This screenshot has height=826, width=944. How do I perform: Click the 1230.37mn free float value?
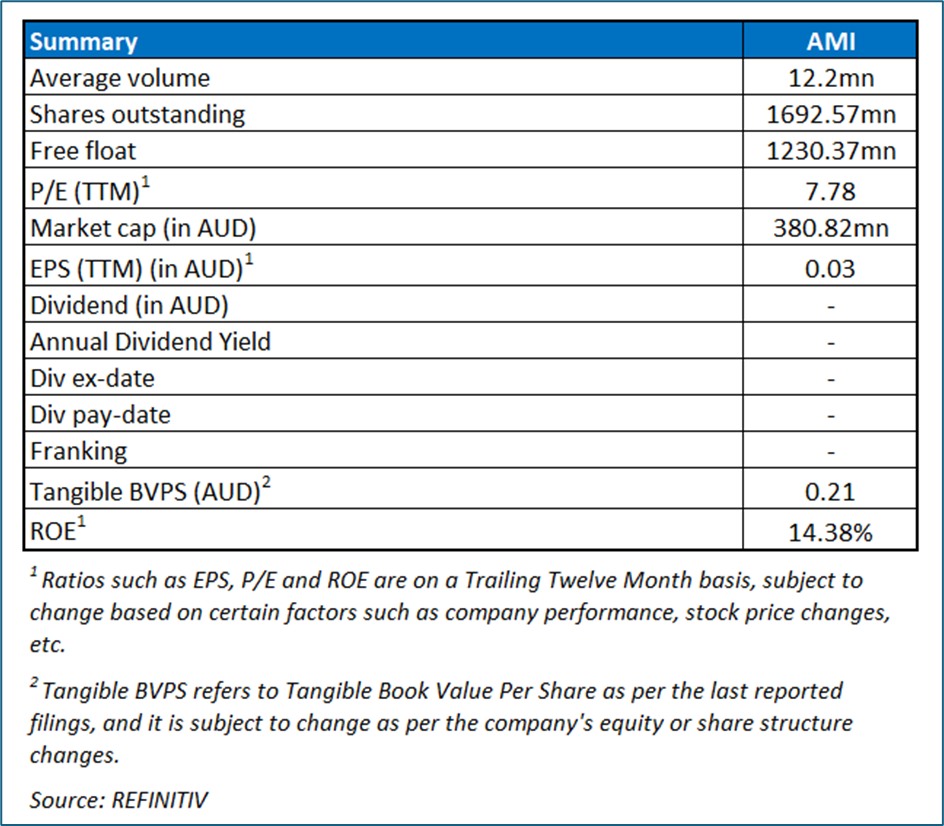click(831, 152)
